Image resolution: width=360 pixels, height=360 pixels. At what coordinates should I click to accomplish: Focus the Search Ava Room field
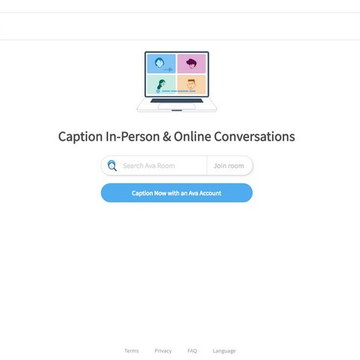click(x=154, y=166)
